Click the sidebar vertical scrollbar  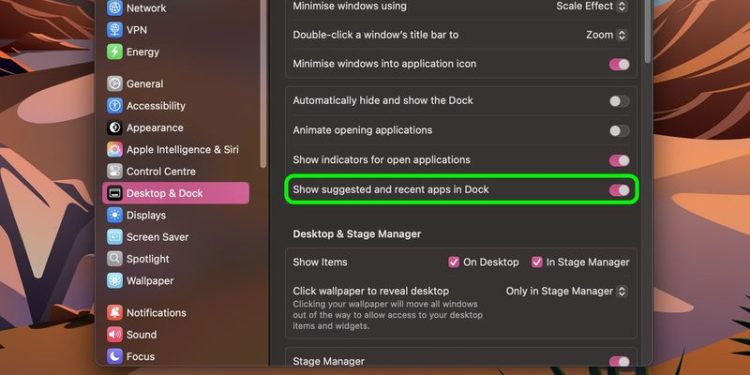[x=263, y=84]
